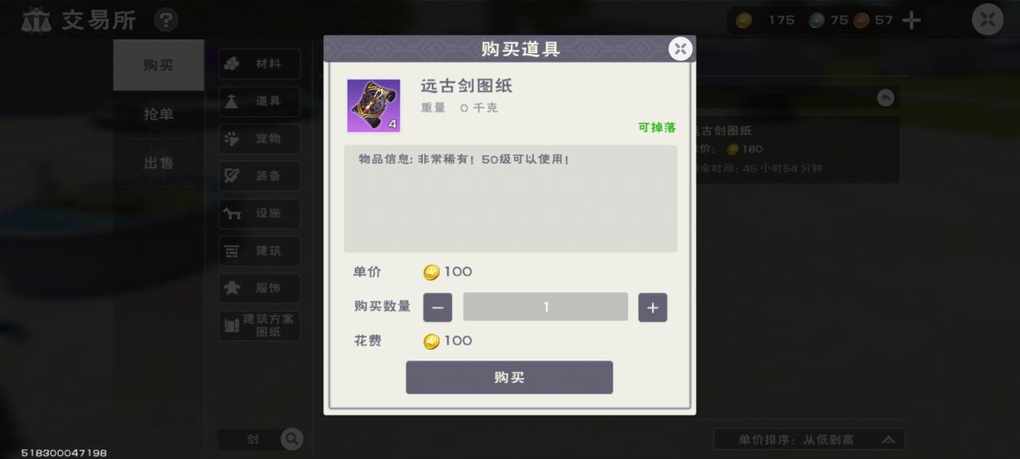
Task: Click the search magnifier icon
Action: (x=292, y=439)
